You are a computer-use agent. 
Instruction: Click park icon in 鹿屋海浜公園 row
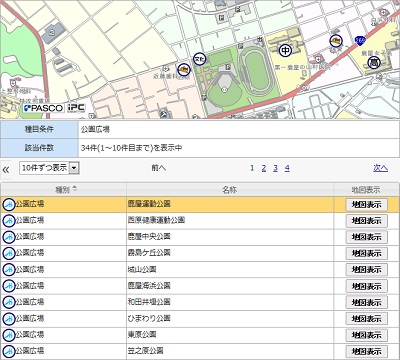[9, 286]
